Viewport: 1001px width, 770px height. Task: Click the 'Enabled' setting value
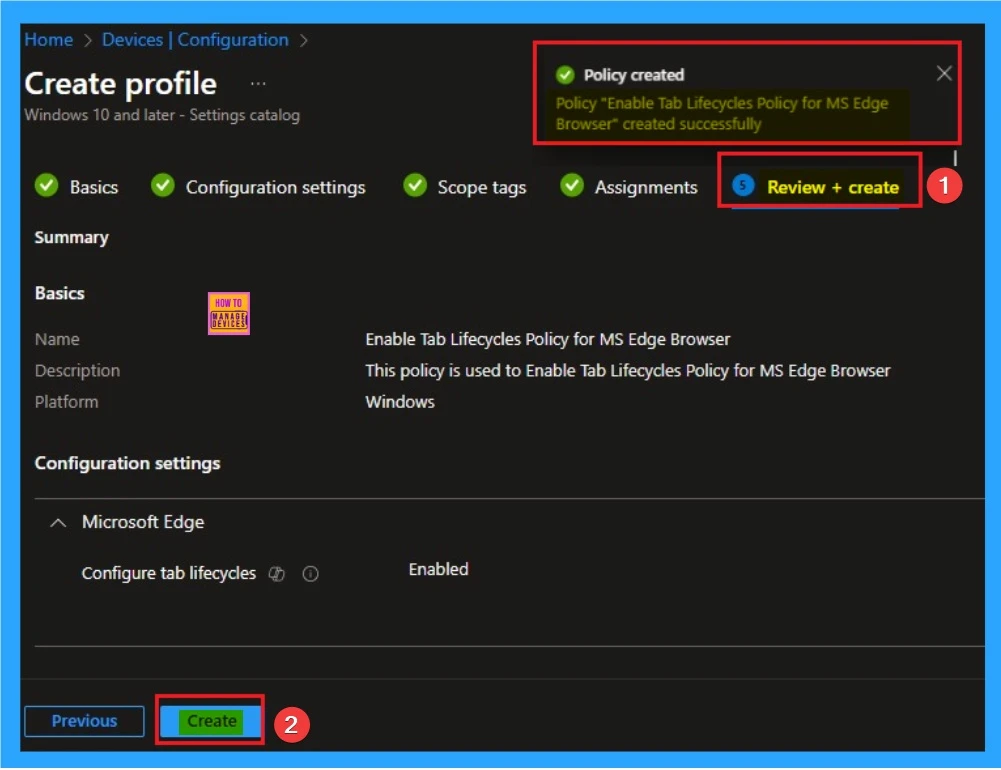click(x=438, y=569)
